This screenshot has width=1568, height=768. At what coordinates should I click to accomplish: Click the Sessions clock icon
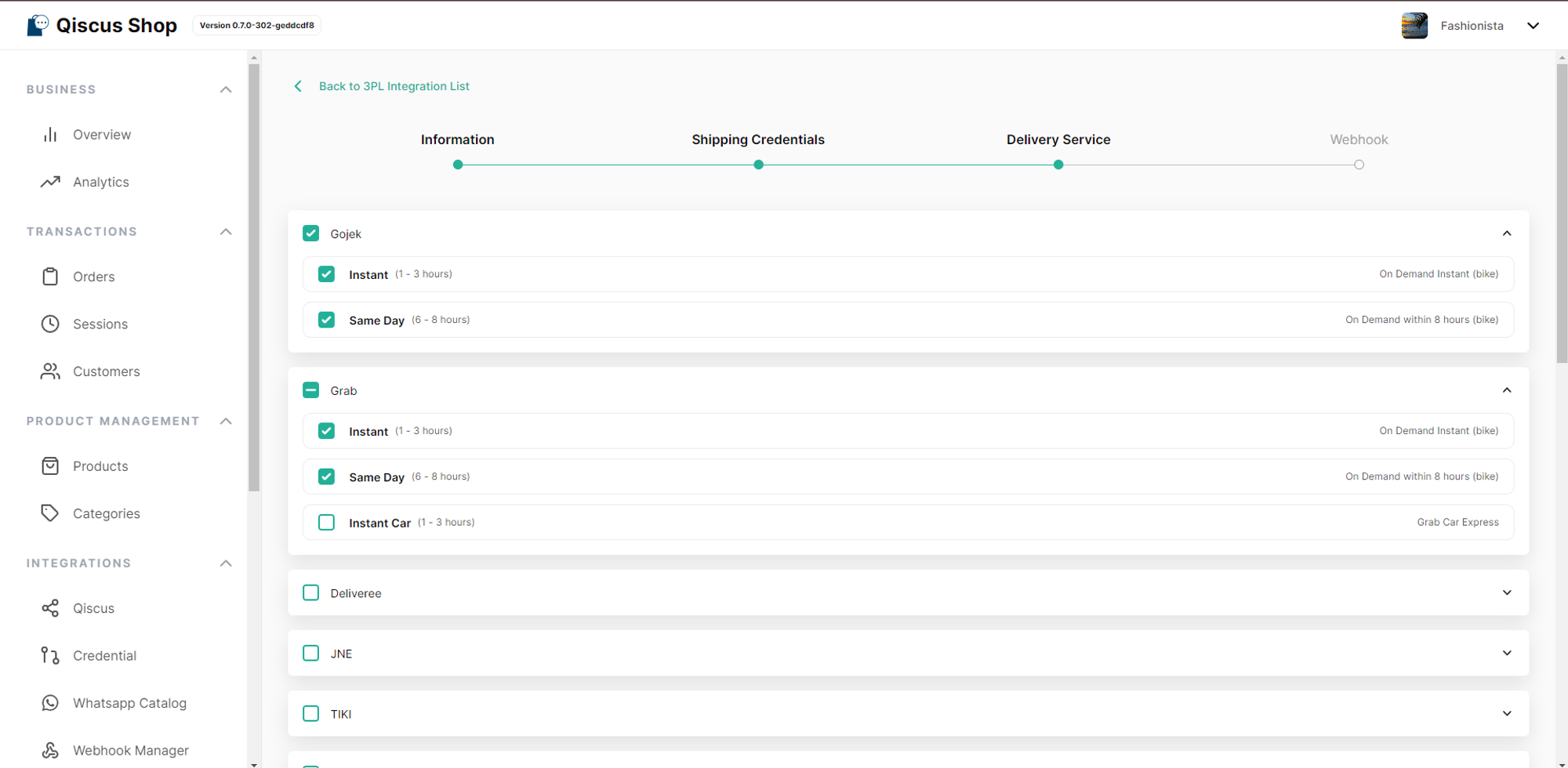click(50, 324)
